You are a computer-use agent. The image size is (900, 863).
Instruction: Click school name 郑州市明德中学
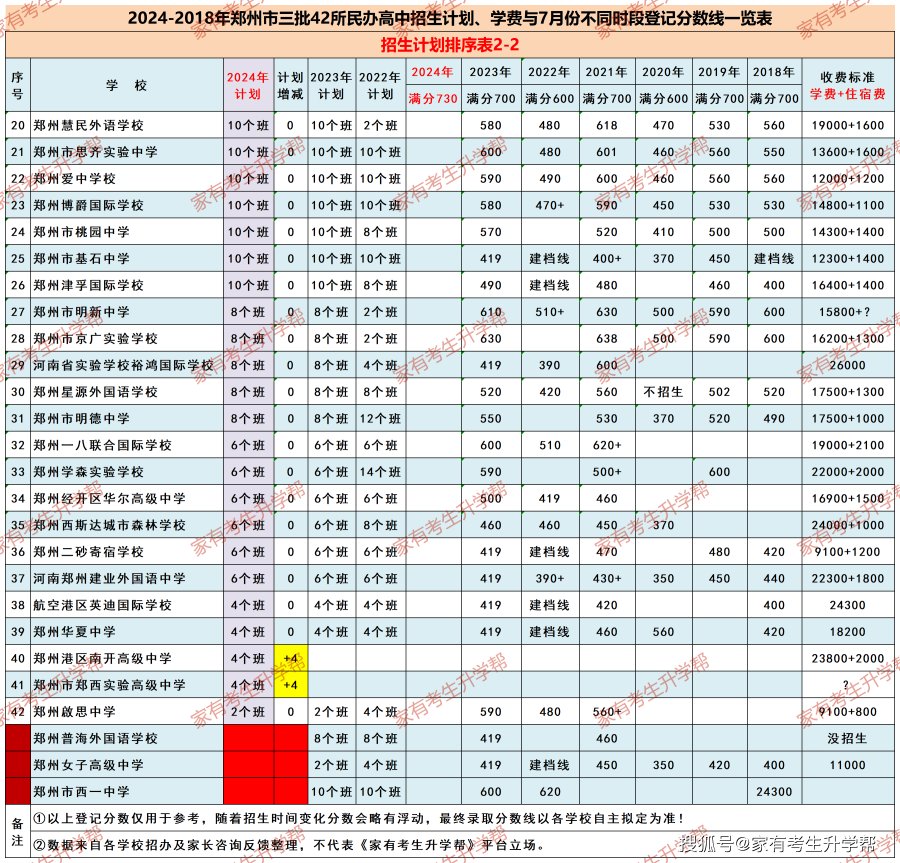click(x=82, y=419)
